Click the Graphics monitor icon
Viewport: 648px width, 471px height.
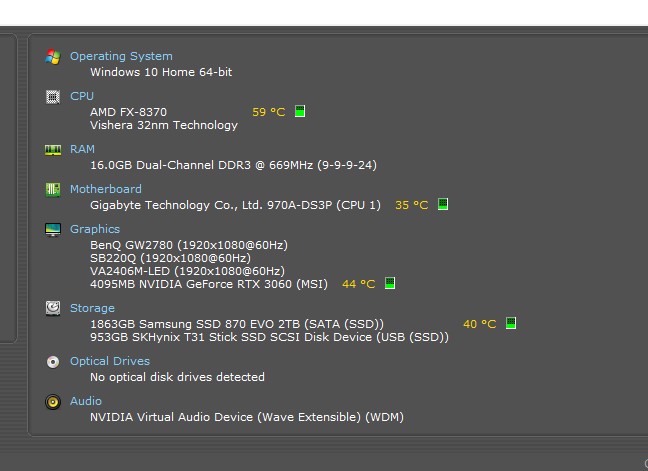pyautogui.click(x=53, y=230)
